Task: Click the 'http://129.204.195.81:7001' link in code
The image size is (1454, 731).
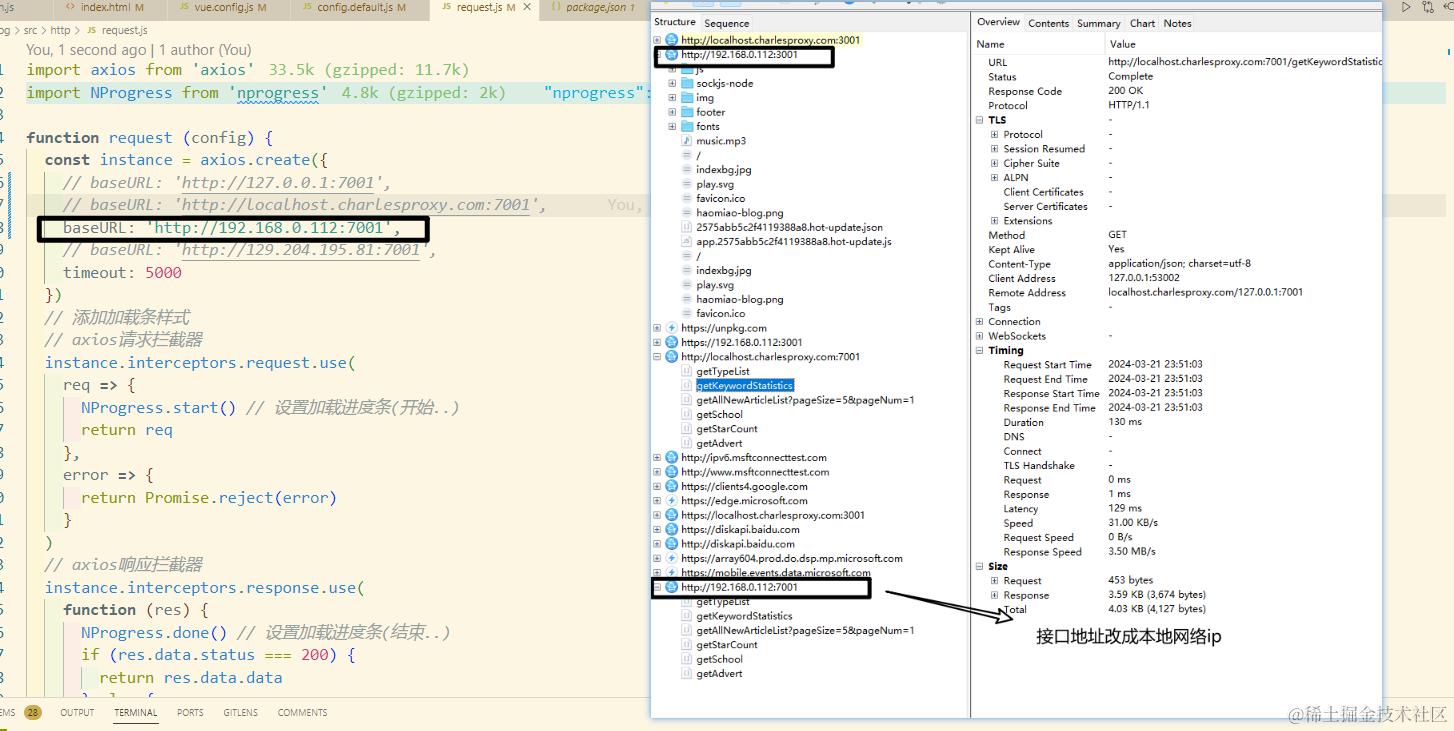Action: 300,250
